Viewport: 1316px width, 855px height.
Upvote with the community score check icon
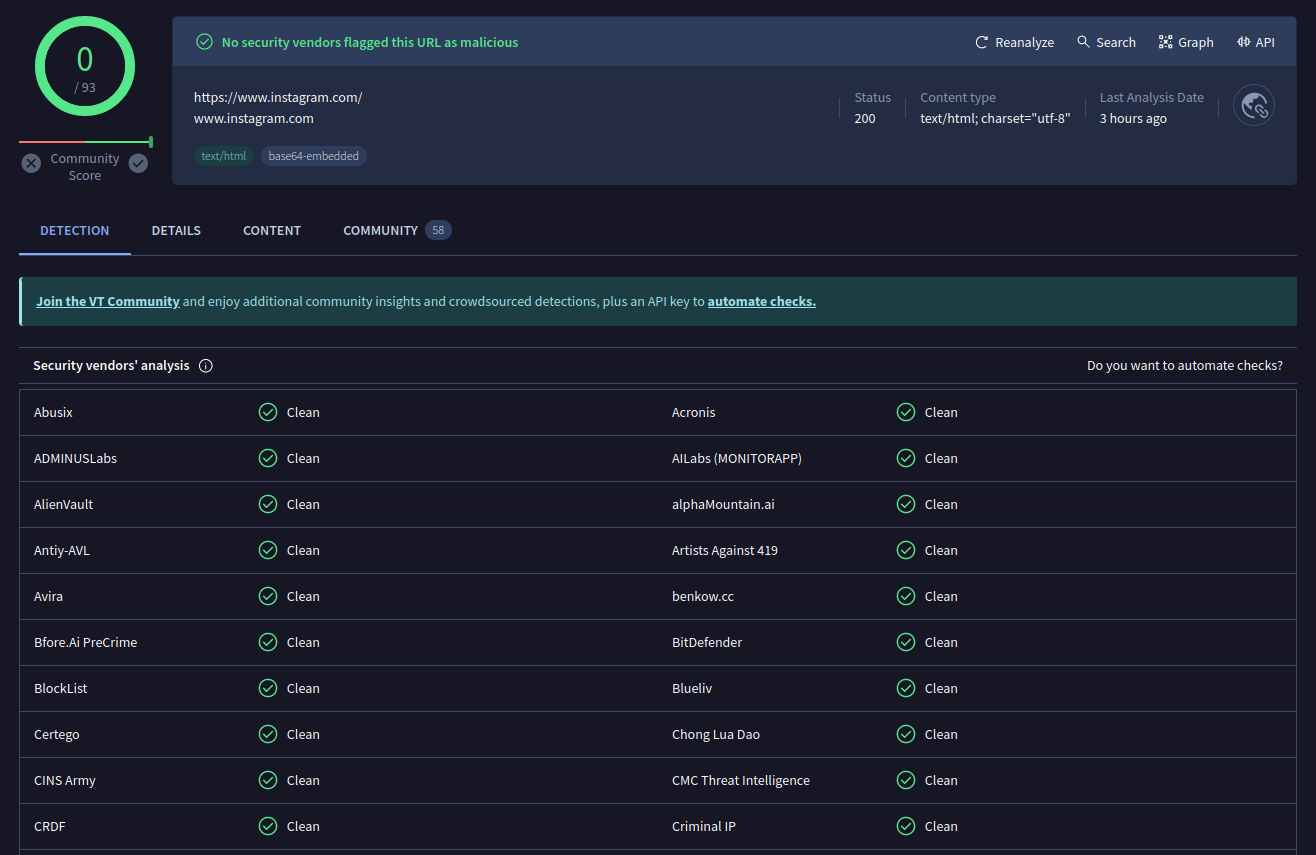click(138, 163)
